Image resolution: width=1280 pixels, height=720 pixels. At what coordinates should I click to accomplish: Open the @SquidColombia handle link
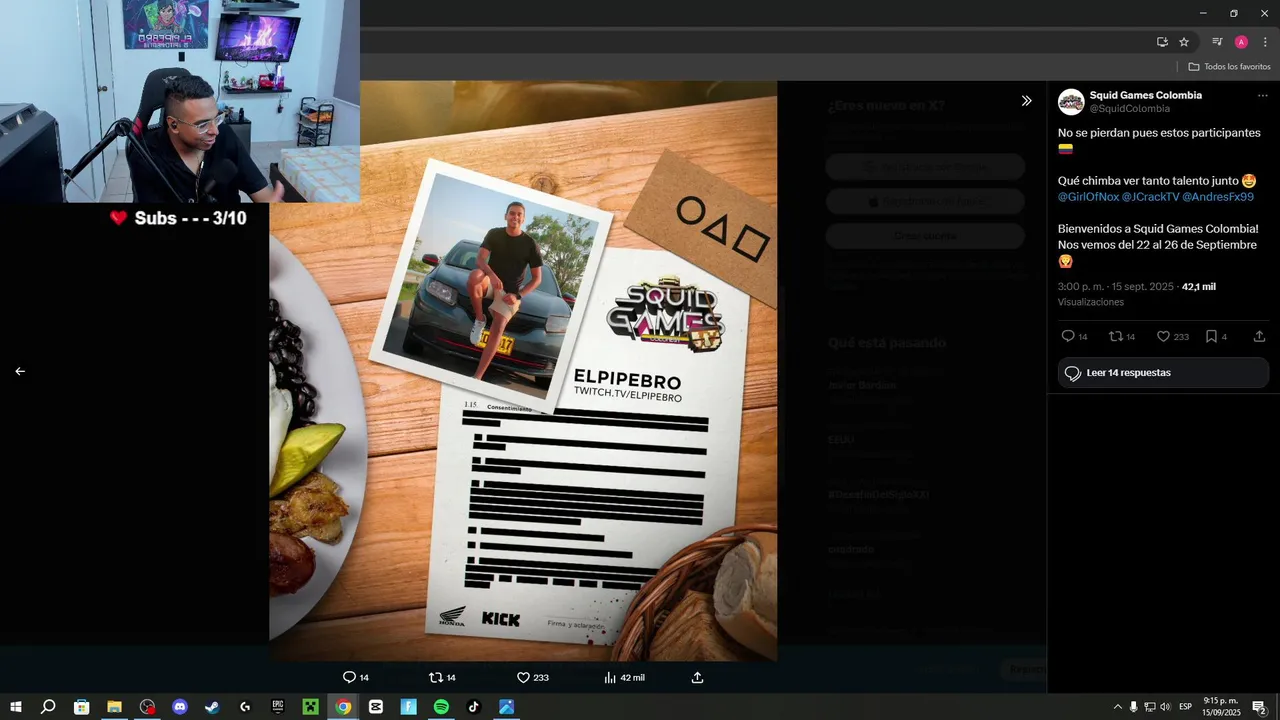coord(1130,108)
